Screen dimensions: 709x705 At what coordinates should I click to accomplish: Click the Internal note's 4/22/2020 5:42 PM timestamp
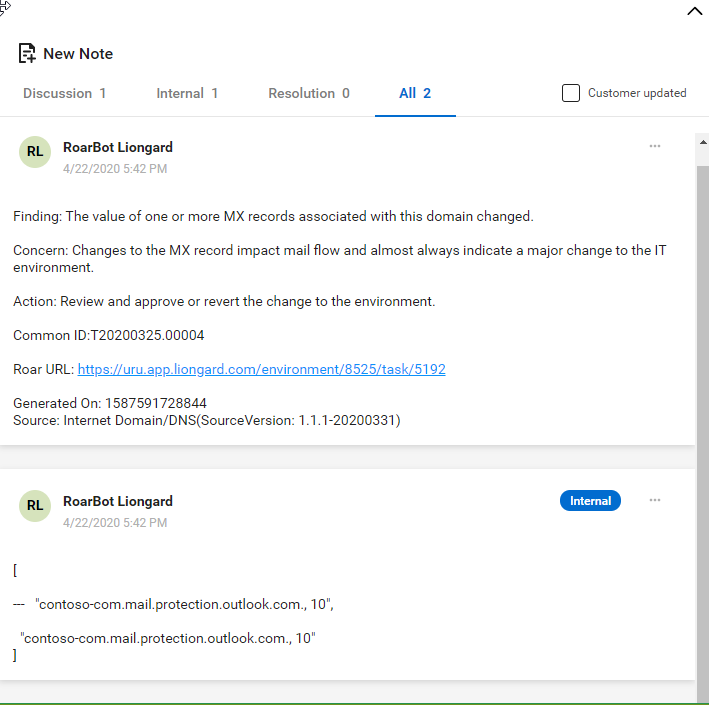coord(115,523)
